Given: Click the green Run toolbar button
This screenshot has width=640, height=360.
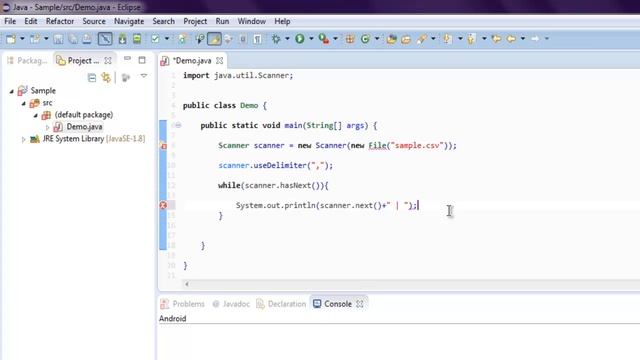Looking at the screenshot, I should [300, 39].
